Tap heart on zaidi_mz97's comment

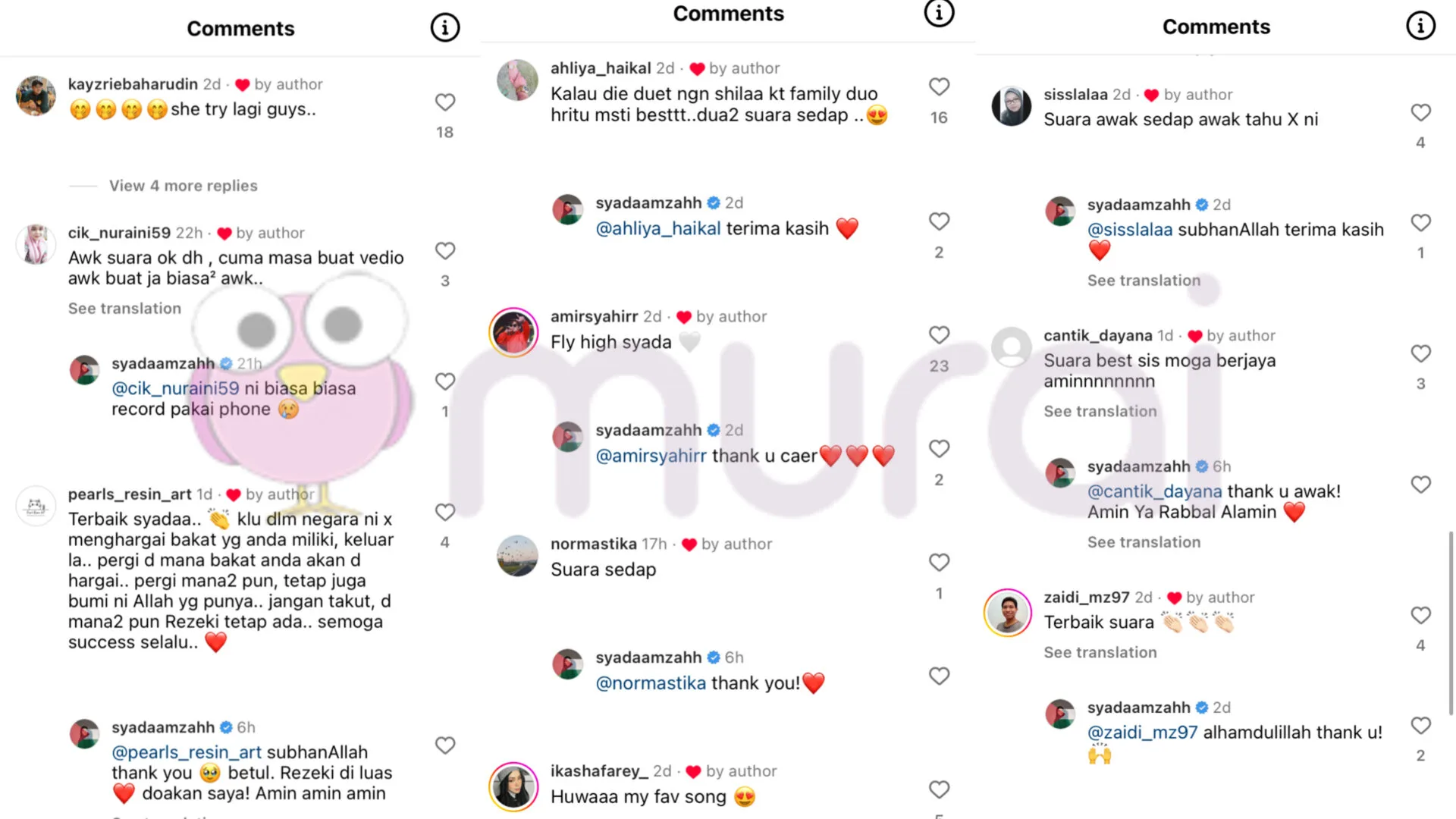pos(1420,615)
